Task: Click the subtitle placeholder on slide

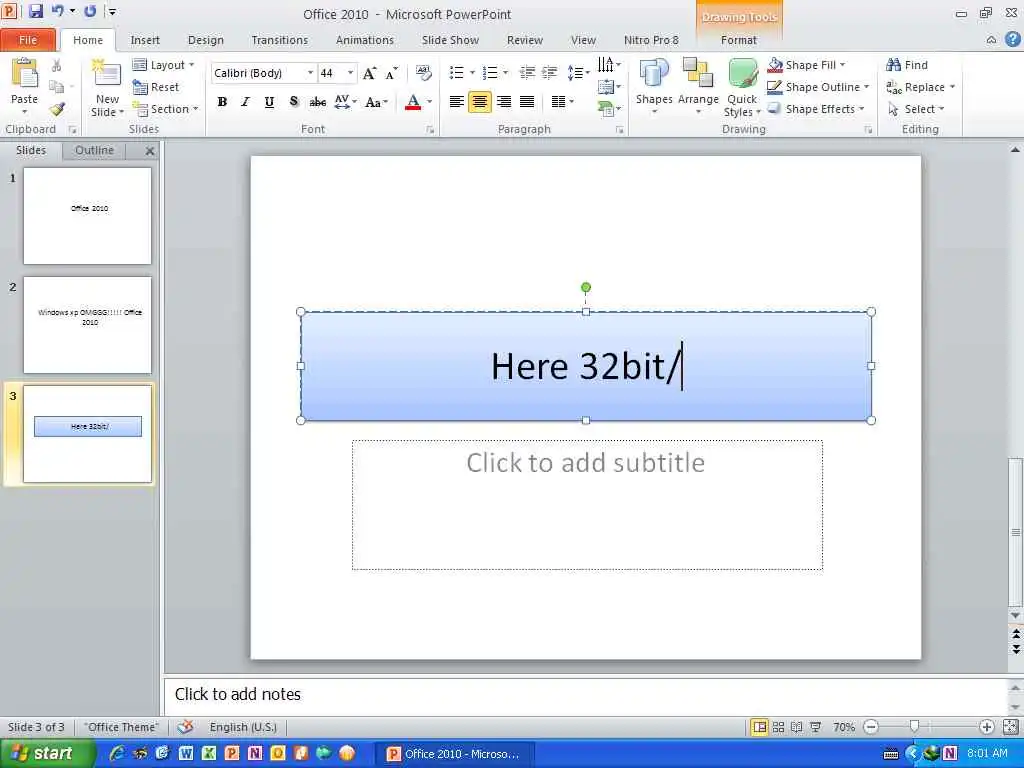Action: click(x=587, y=505)
